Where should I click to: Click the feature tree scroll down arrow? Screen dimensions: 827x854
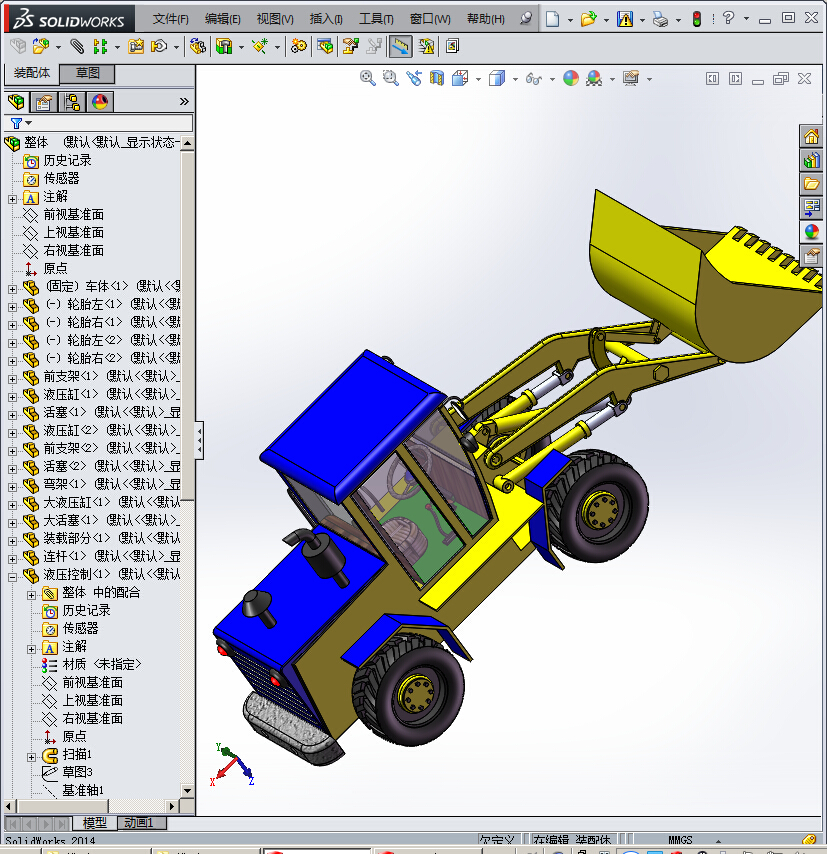(x=187, y=790)
